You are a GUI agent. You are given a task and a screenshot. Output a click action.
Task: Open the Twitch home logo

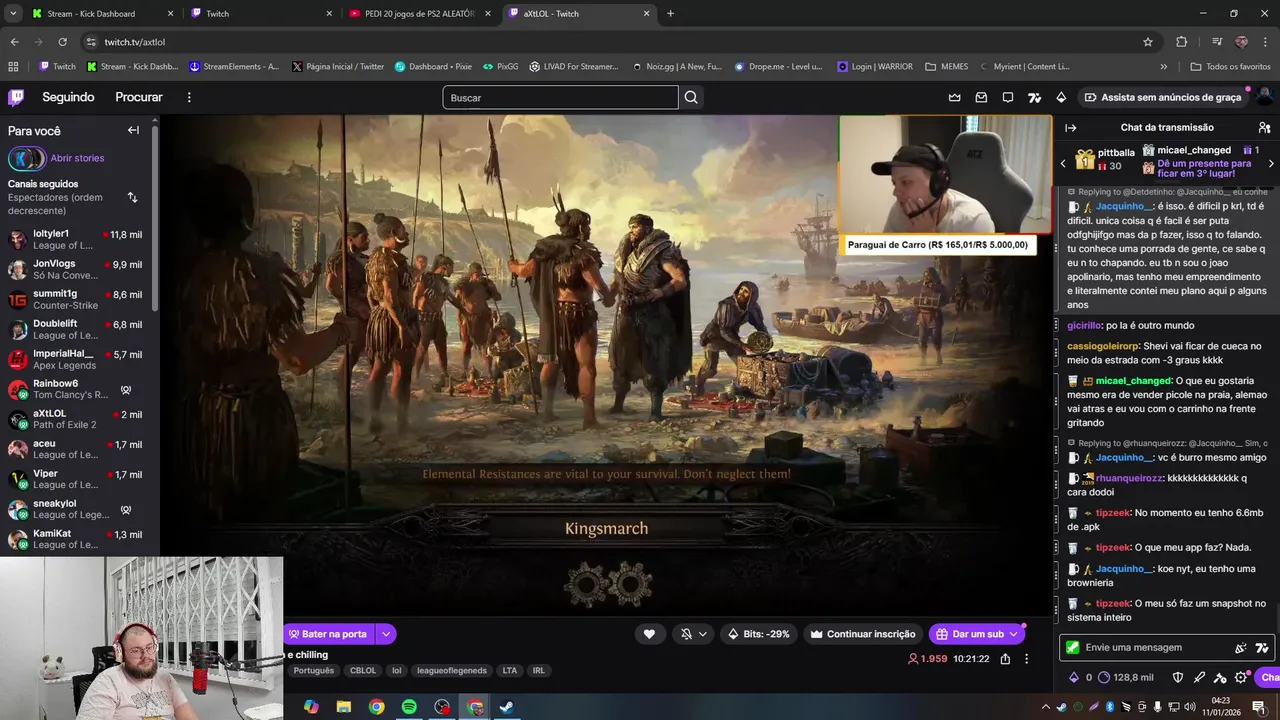pyautogui.click(x=16, y=97)
